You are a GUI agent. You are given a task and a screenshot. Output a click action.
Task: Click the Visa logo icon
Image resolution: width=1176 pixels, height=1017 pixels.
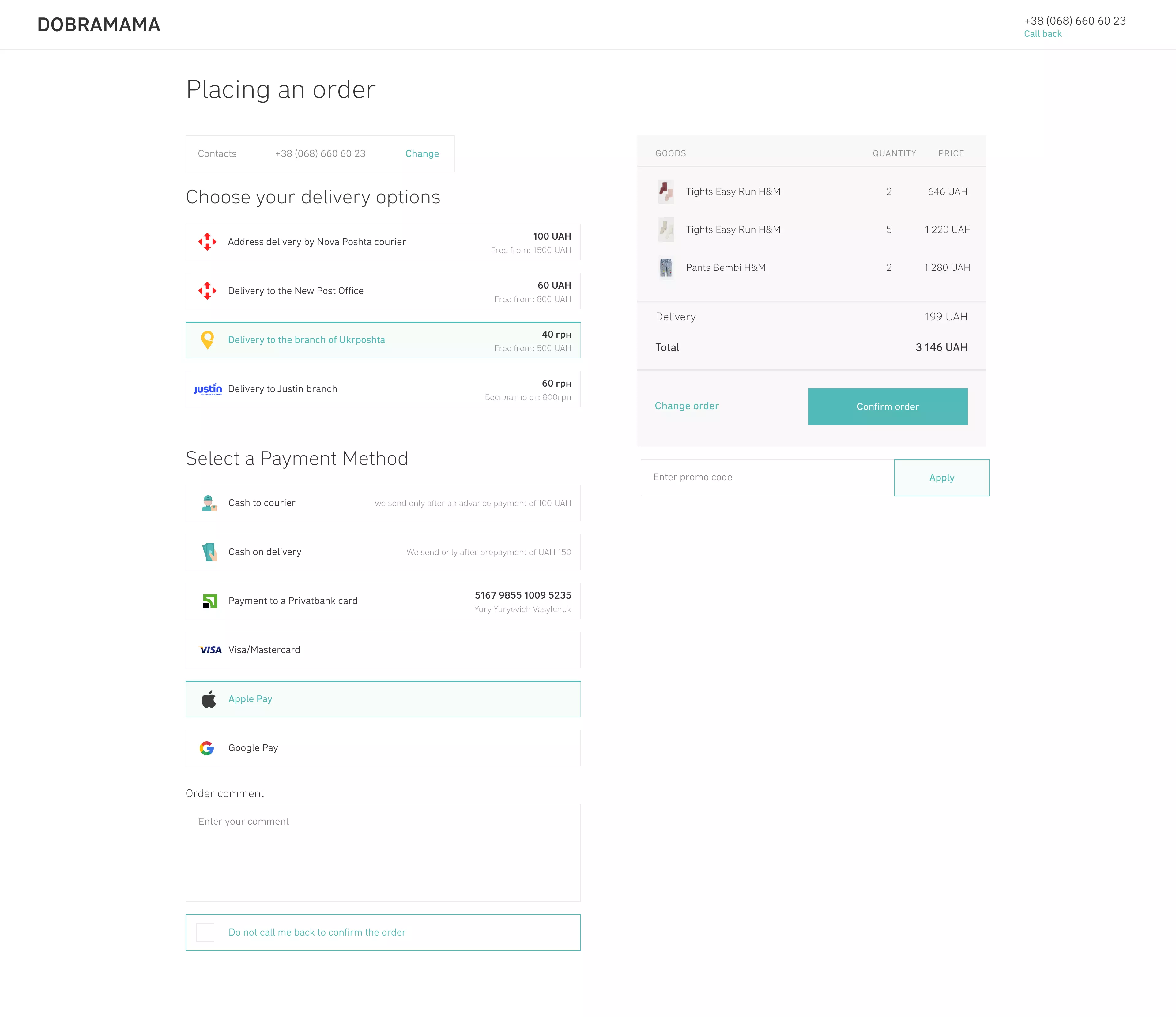[x=211, y=650]
